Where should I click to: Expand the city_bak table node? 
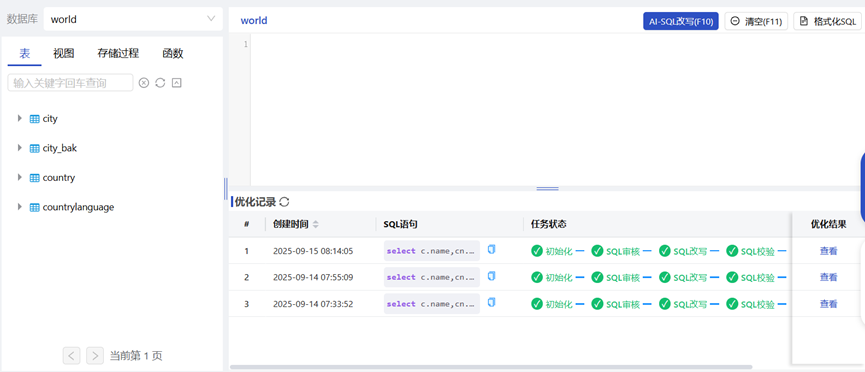[x=20, y=148]
